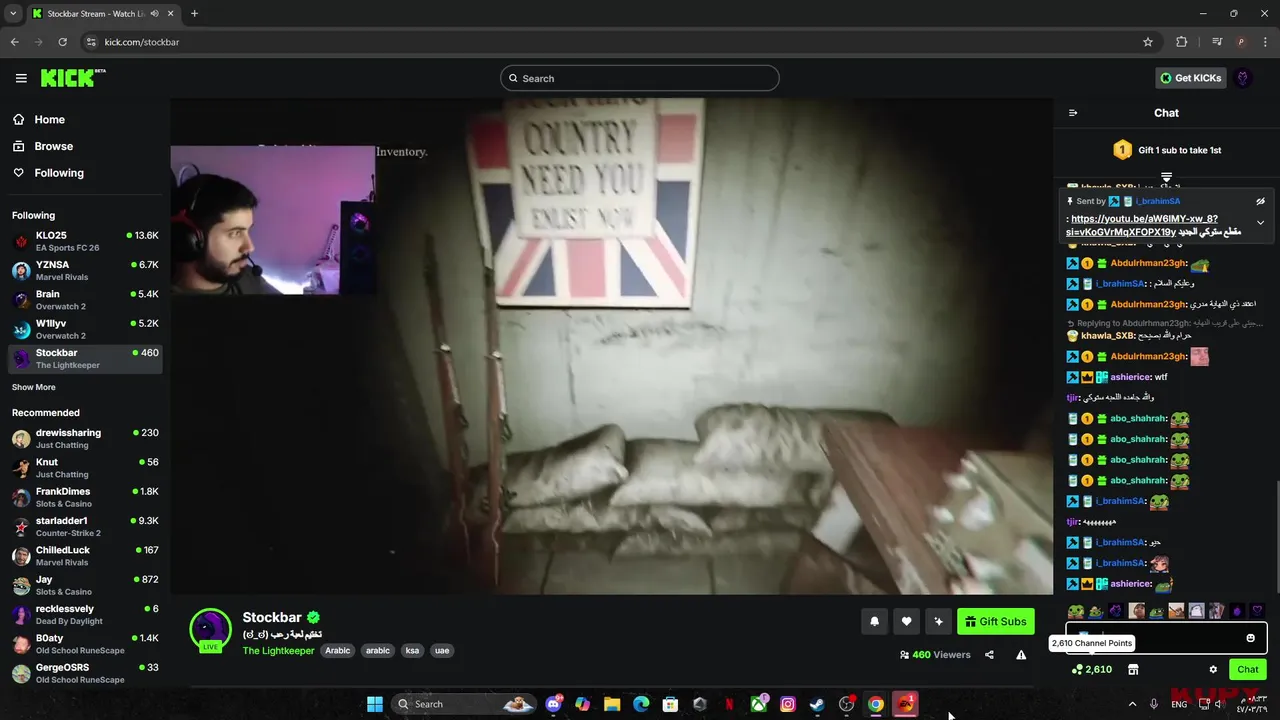Screen dimensions: 1280x720
Task: Open browser extensions puzzle icon
Action: coord(1181,42)
